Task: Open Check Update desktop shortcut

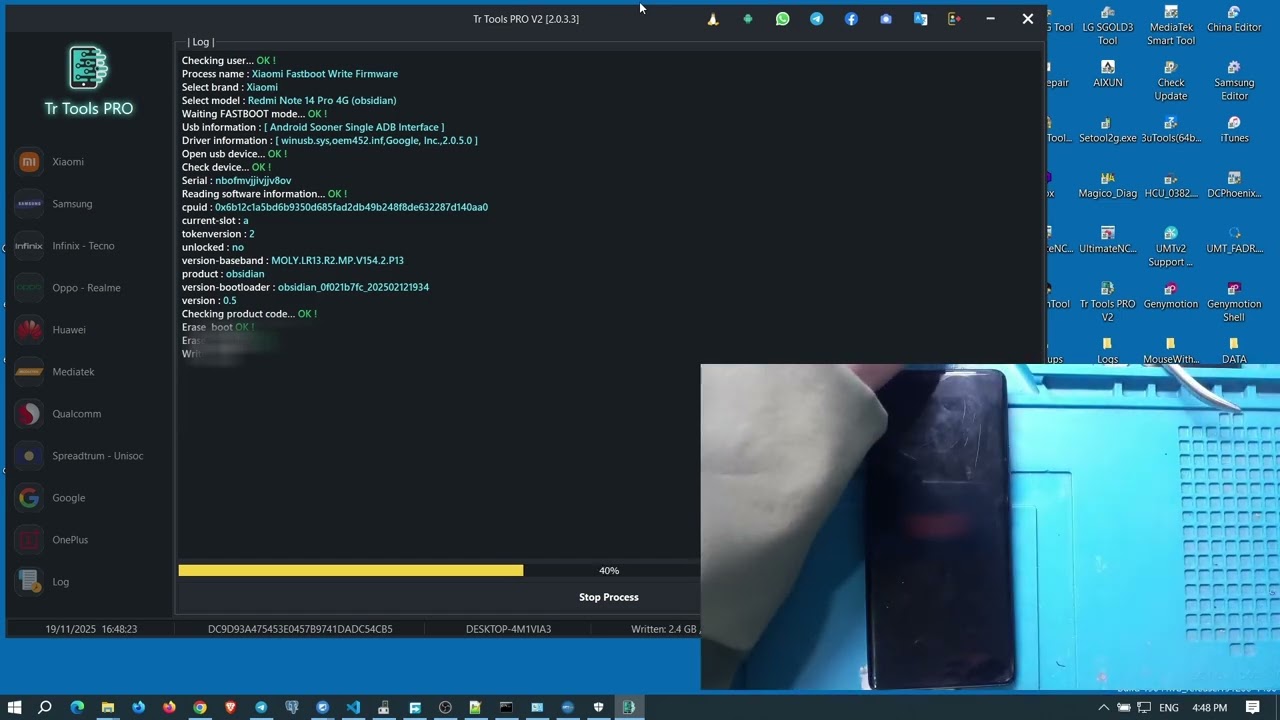Action: coord(1171,82)
